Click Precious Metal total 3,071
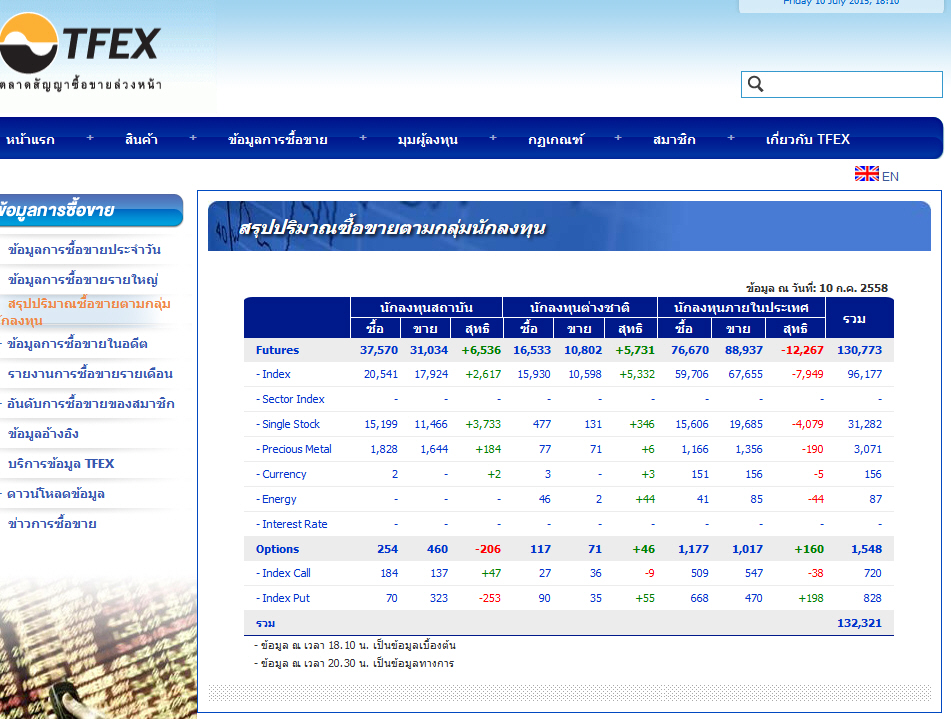The width and height of the screenshot is (951, 719). (x=867, y=449)
